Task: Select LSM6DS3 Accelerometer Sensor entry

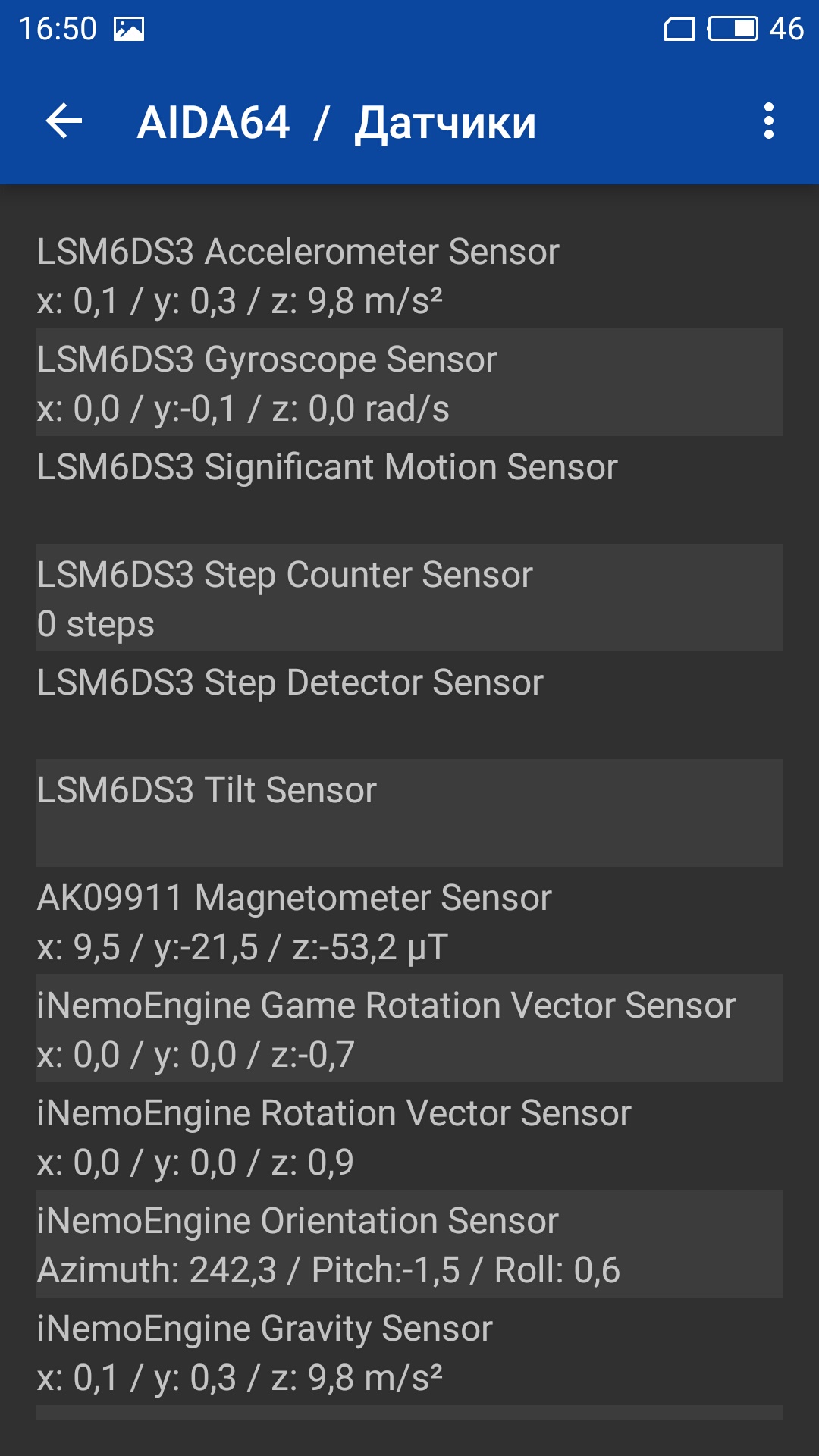Action: (x=409, y=275)
